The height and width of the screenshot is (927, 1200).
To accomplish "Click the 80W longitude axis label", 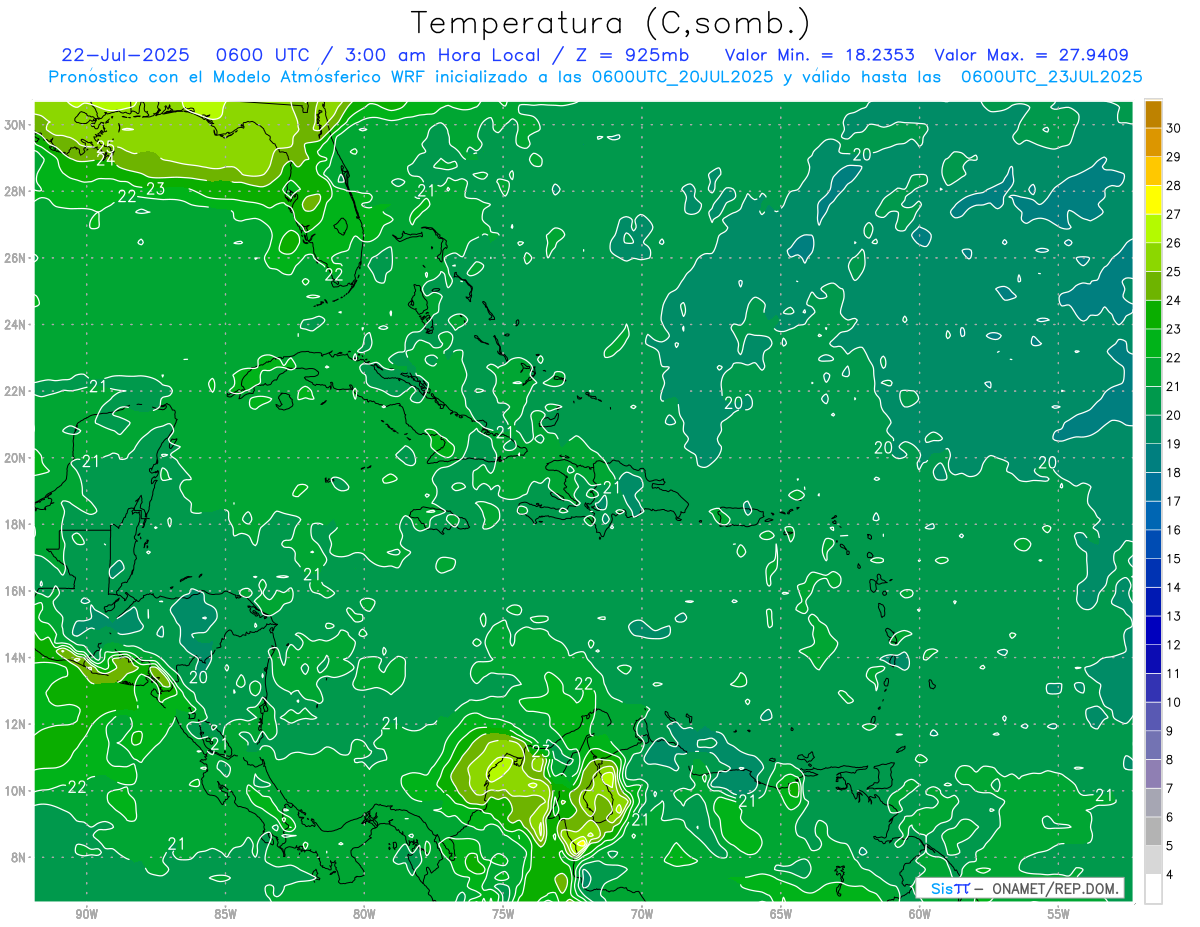I will pyautogui.click(x=364, y=914).
